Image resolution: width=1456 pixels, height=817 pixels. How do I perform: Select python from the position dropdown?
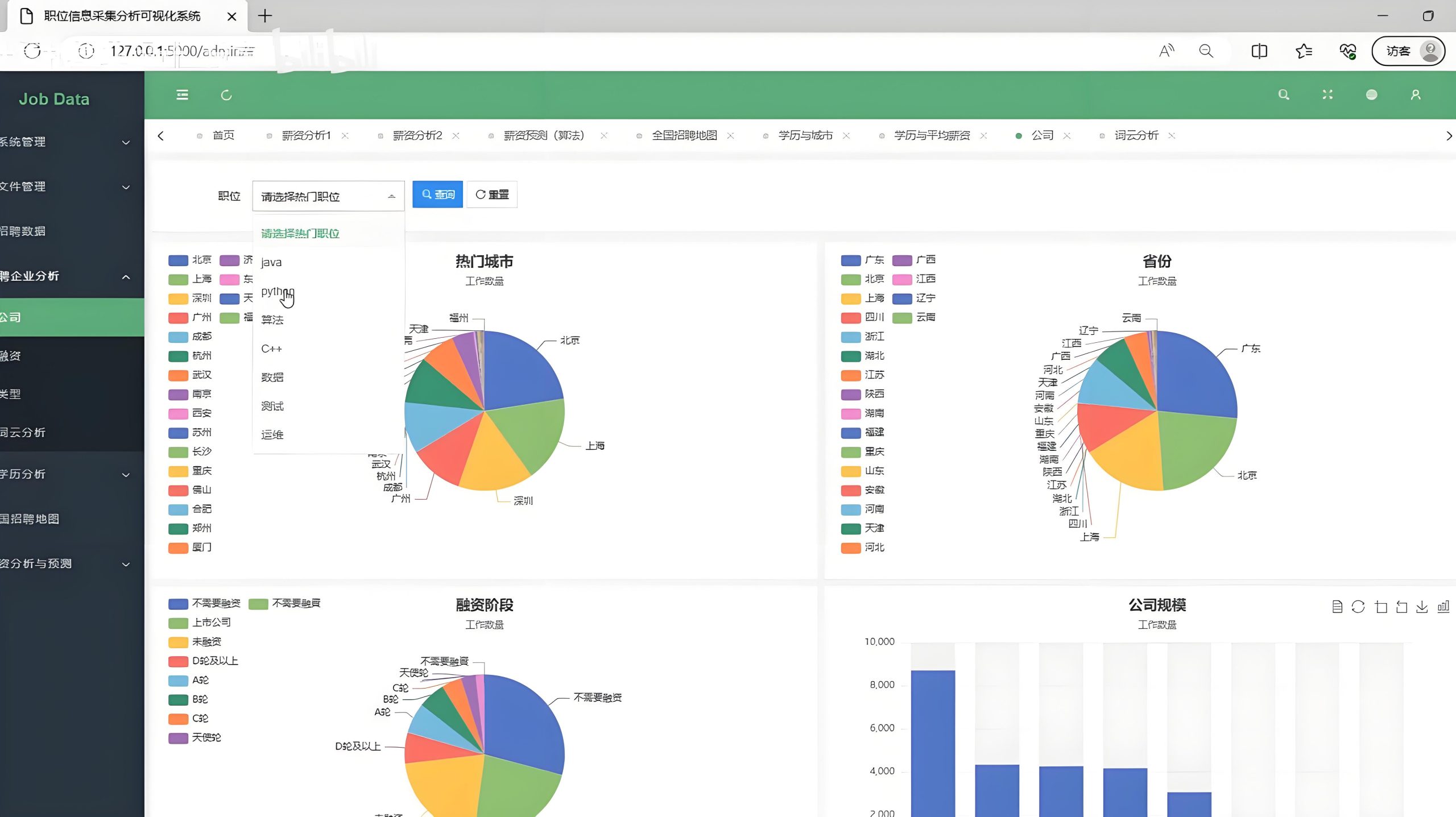(277, 291)
